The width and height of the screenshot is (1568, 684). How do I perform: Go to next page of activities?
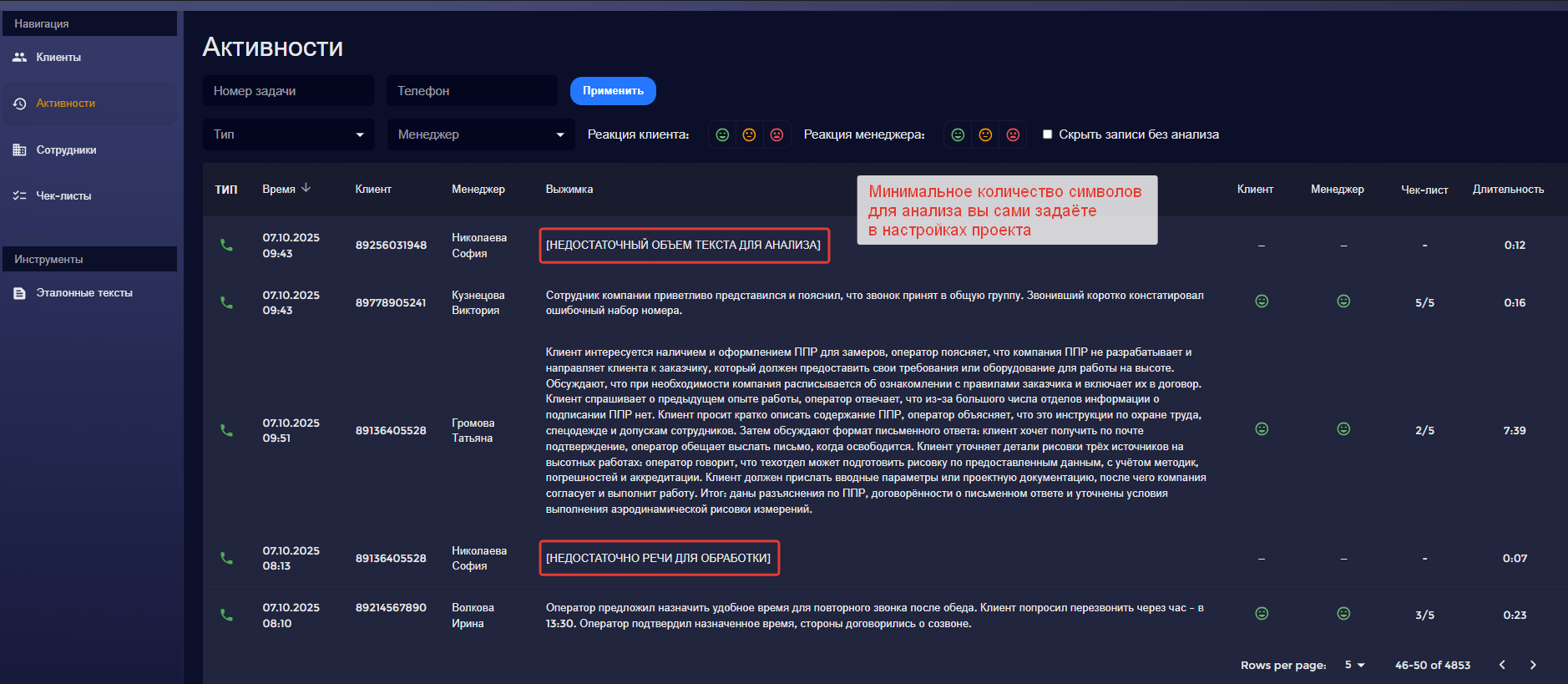point(1532,665)
